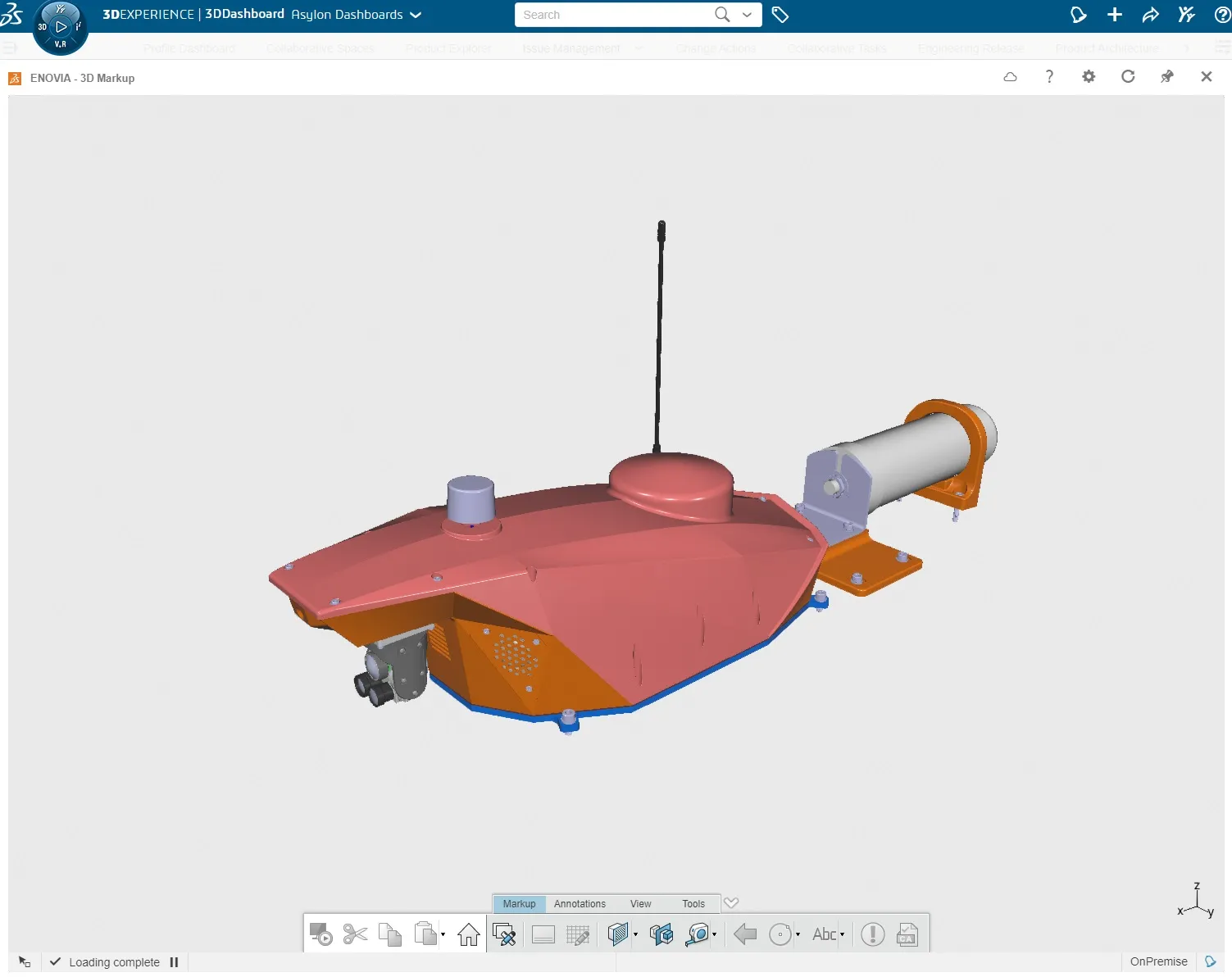Select the Abc text annotation tool
1232x977 pixels.
(x=824, y=934)
